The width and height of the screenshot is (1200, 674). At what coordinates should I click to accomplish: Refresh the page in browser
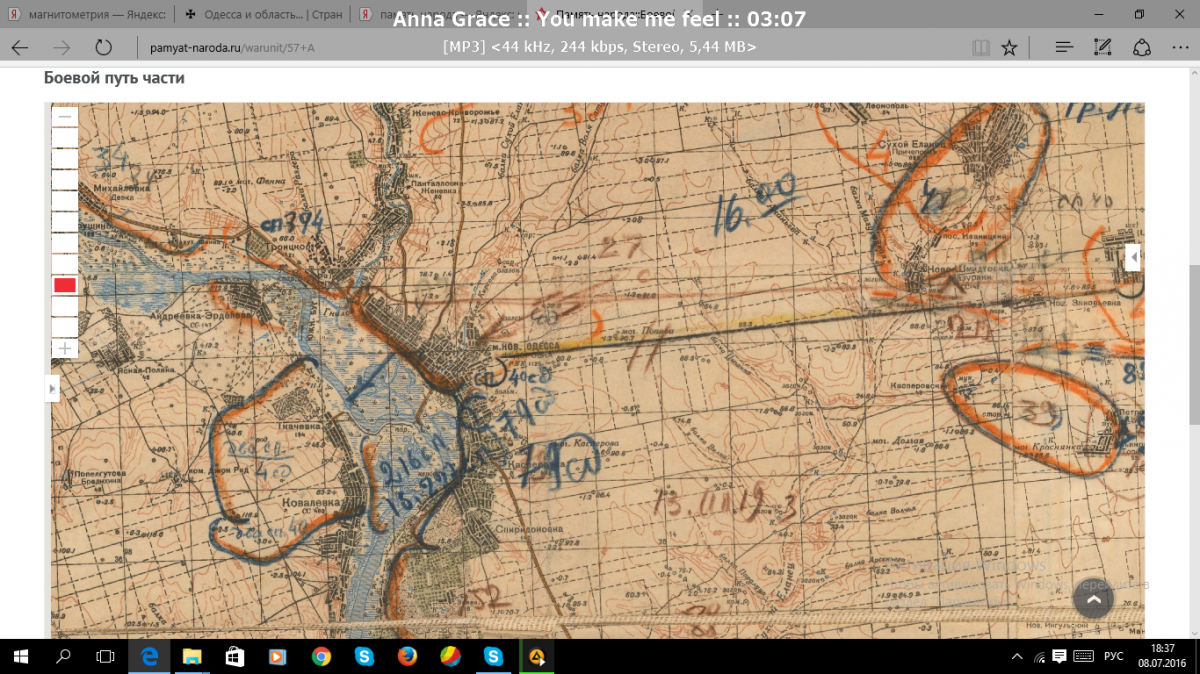(103, 47)
